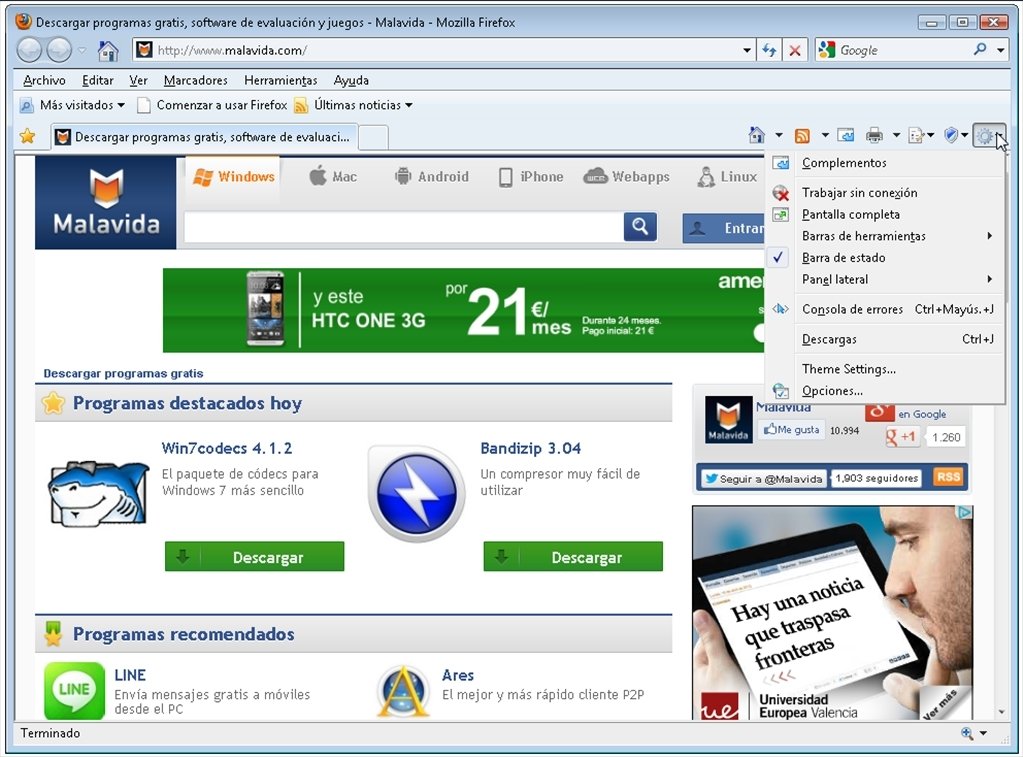Image resolution: width=1023 pixels, height=757 pixels.
Task: Click the gear tools icon
Action: 985,136
